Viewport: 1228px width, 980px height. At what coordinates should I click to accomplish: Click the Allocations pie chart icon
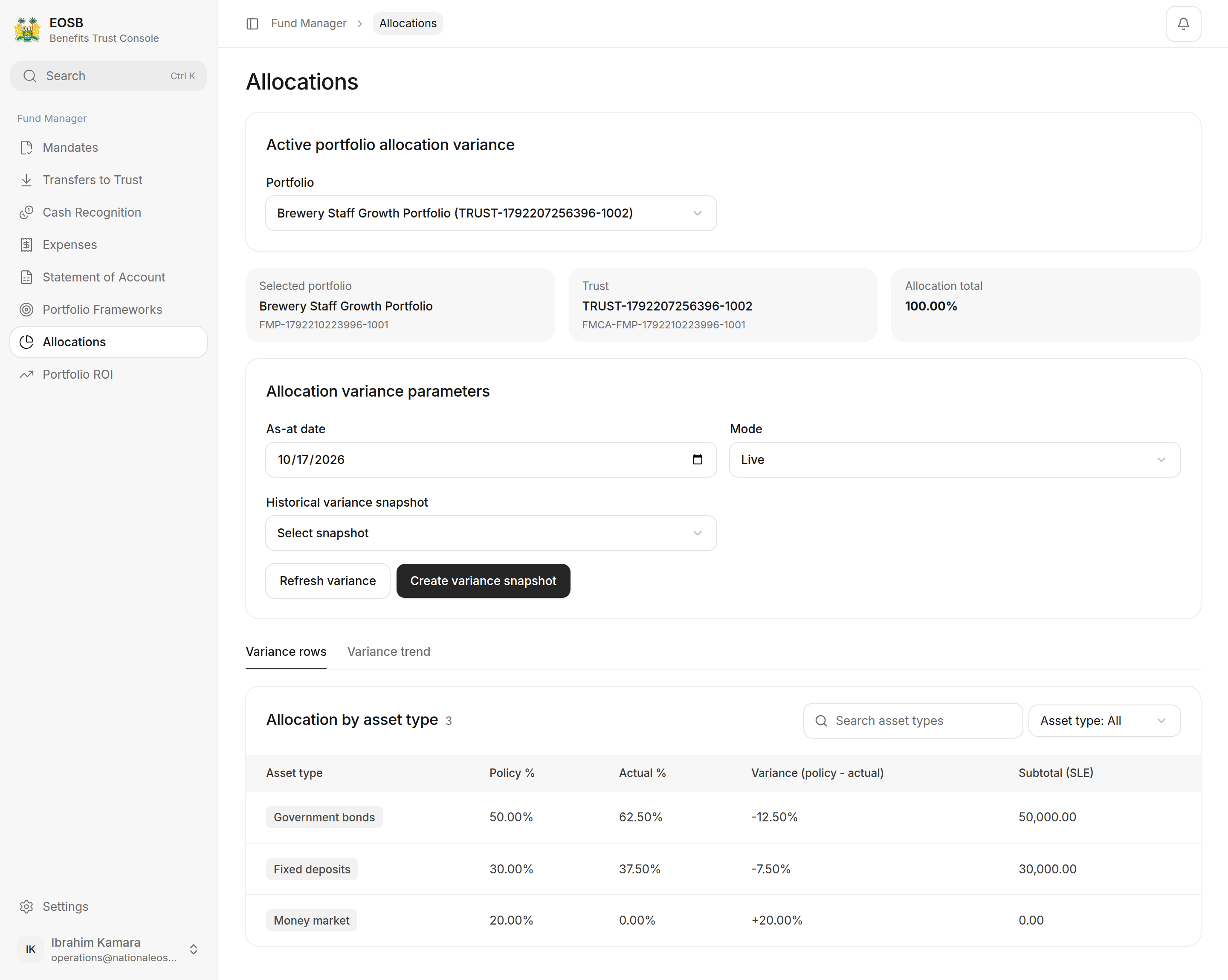tap(26, 342)
